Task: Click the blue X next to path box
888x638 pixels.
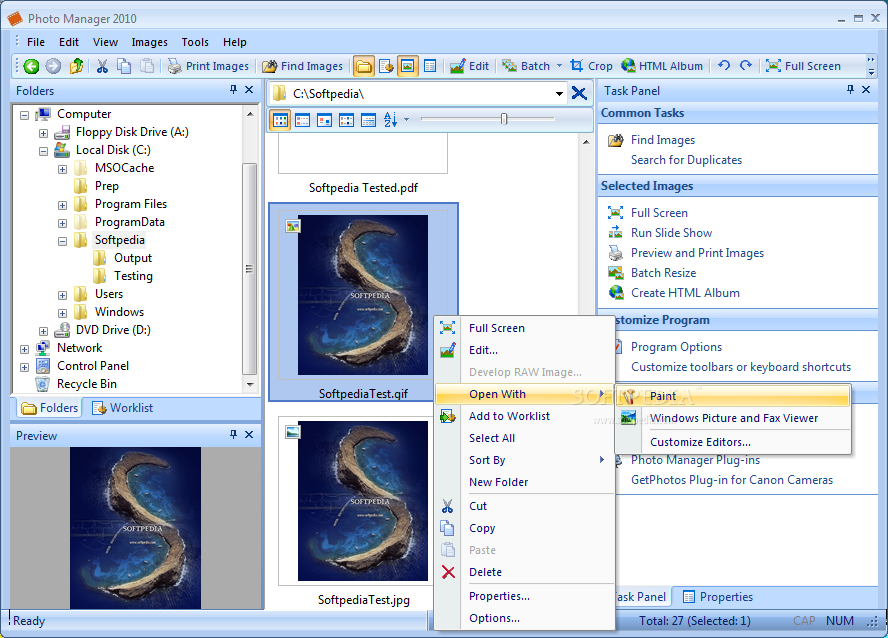Action: click(x=579, y=93)
